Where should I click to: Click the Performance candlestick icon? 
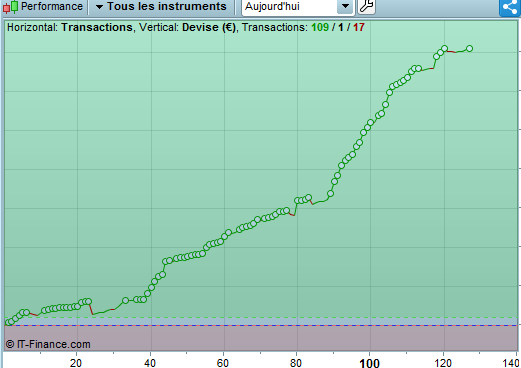(11, 6)
